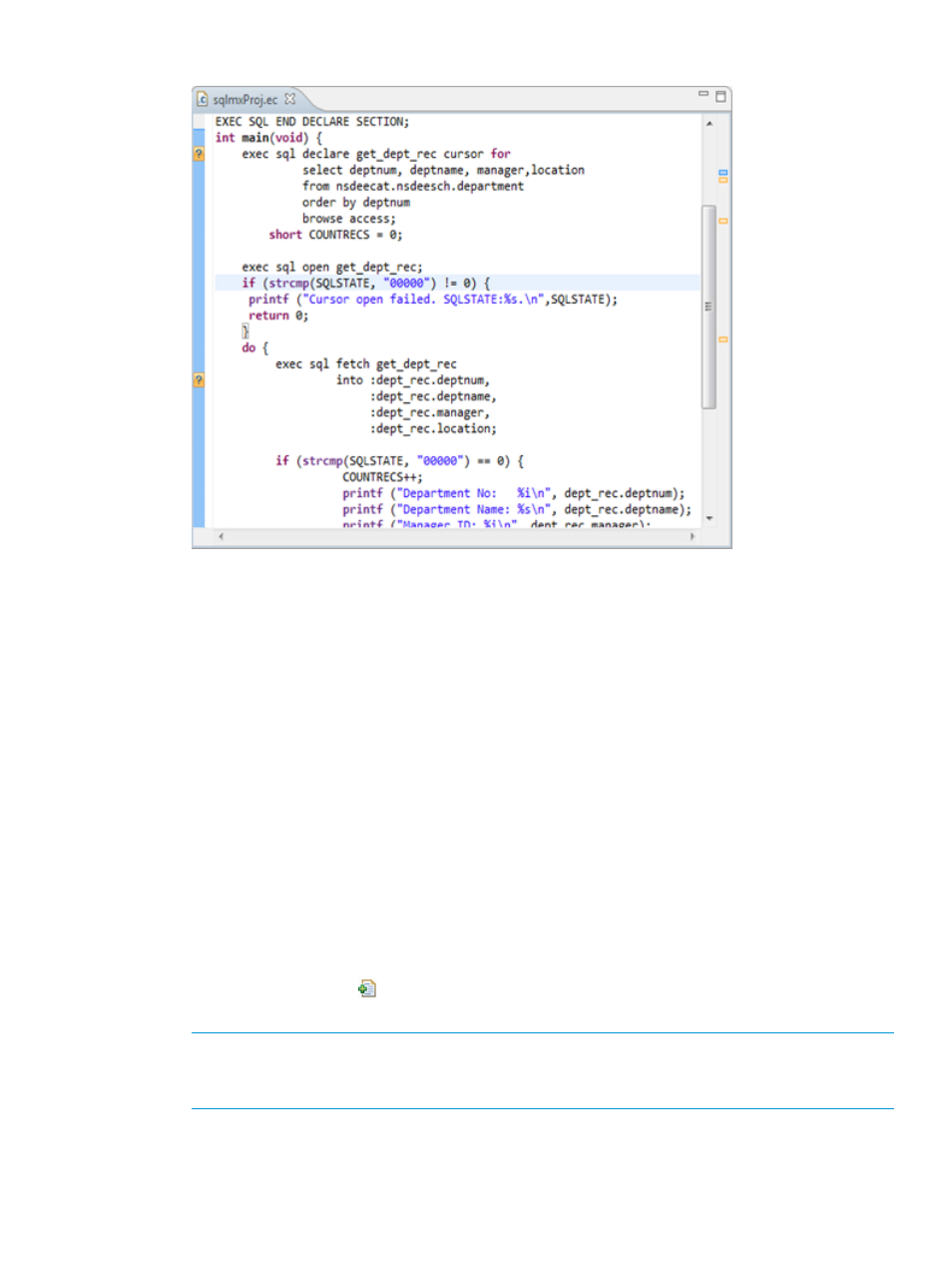Click 'select deptnum, deptname, manager,location' line
Screen dimensions: 952x1268
pos(444,170)
